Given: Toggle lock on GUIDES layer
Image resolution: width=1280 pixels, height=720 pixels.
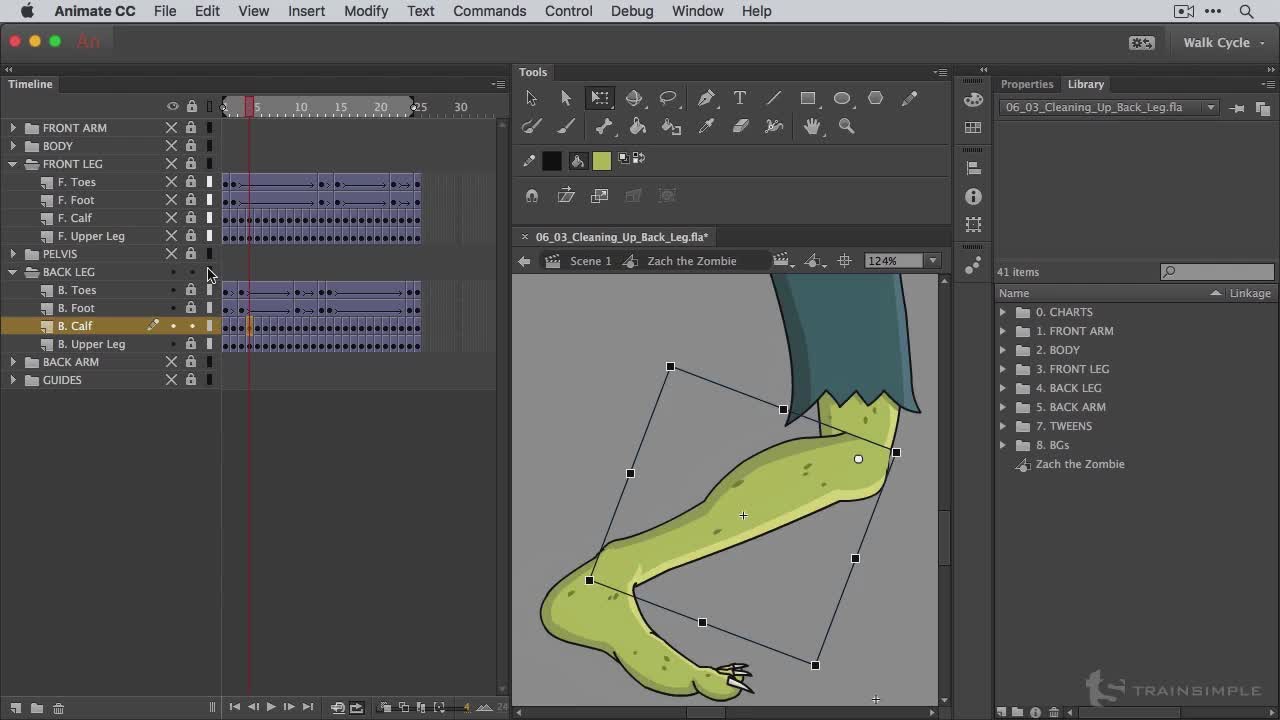Looking at the screenshot, I should click(191, 380).
